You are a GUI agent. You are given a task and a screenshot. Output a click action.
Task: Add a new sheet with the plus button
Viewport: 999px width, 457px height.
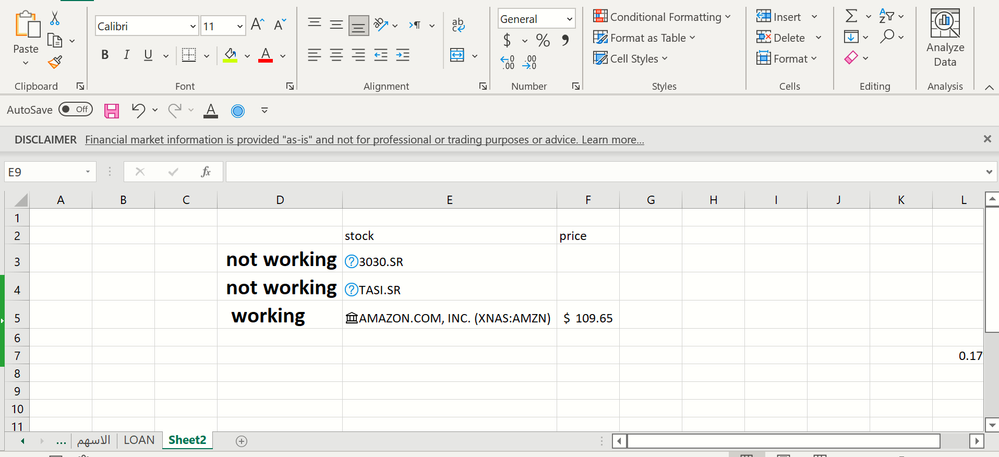pos(241,440)
